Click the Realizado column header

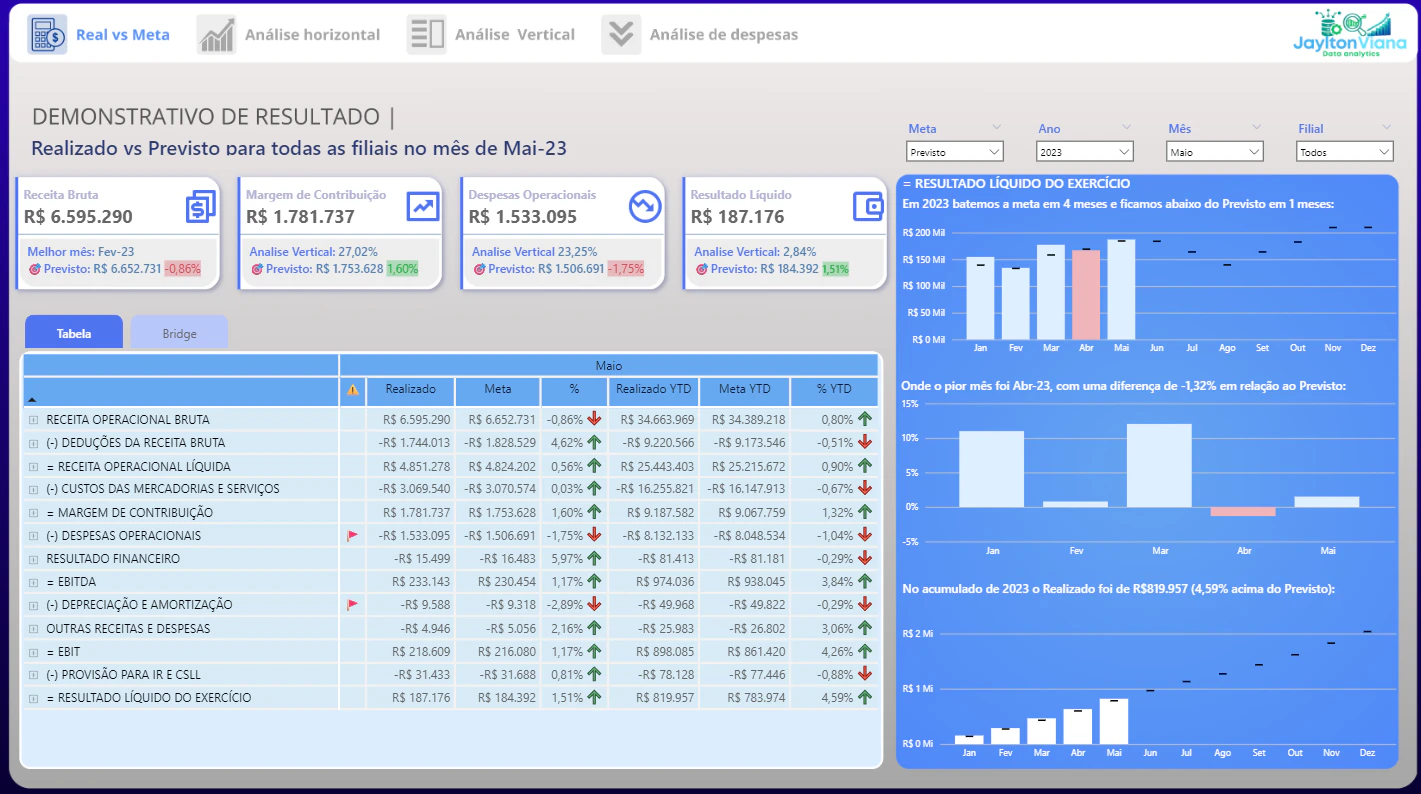click(x=410, y=391)
